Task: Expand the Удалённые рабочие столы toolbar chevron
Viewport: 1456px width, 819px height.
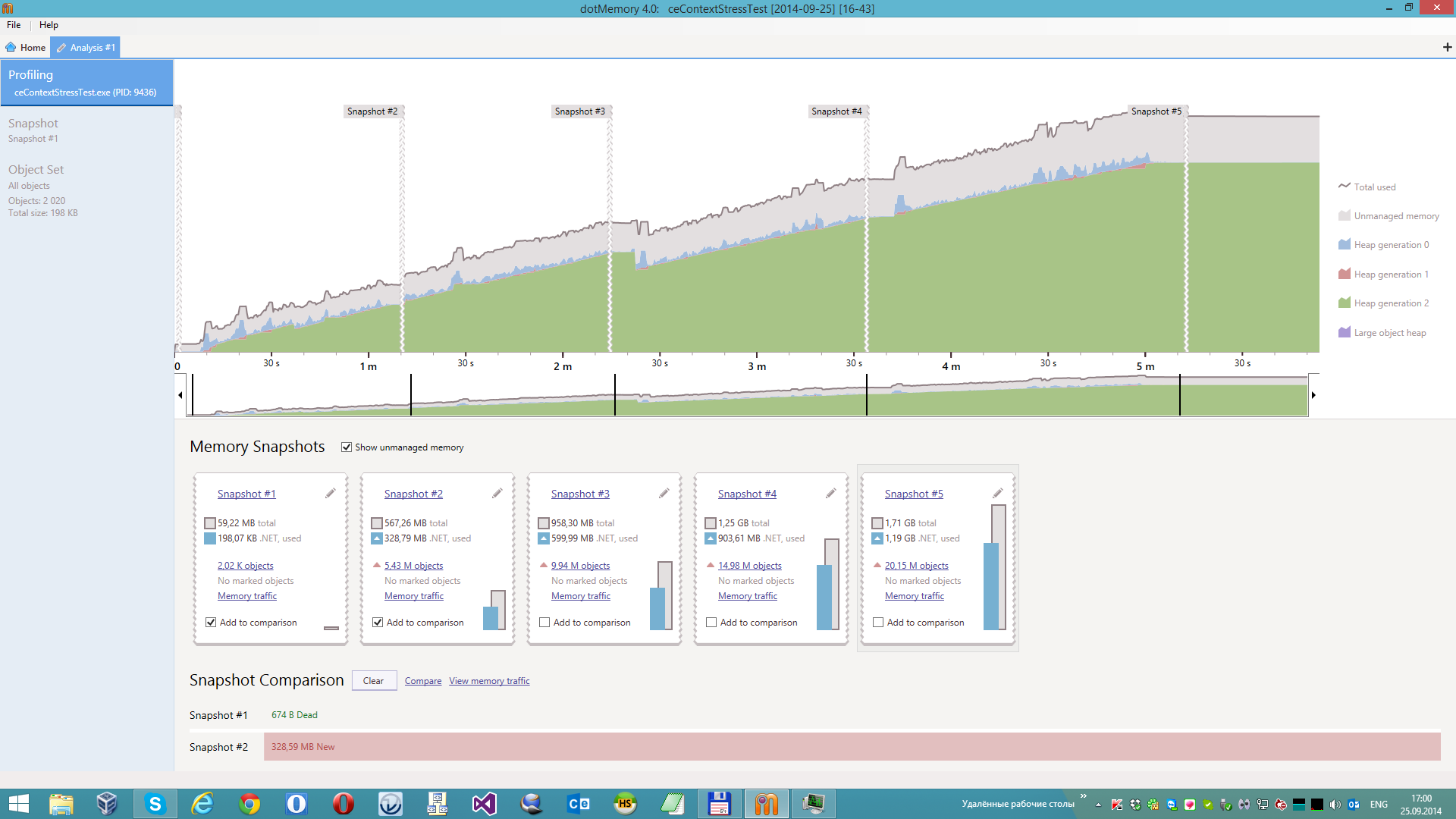Action: (1084, 796)
